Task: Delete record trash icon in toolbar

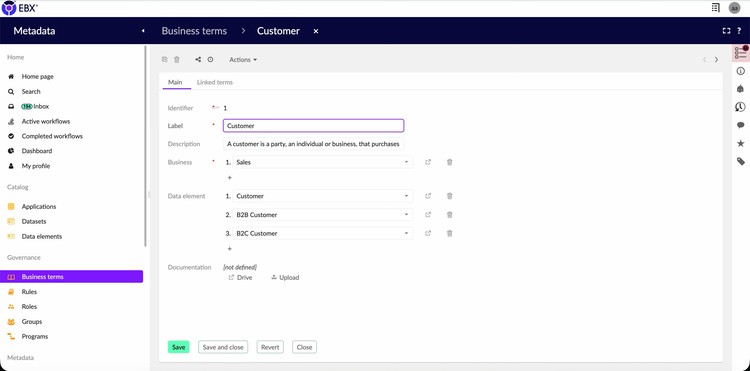Action: (176, 60)
